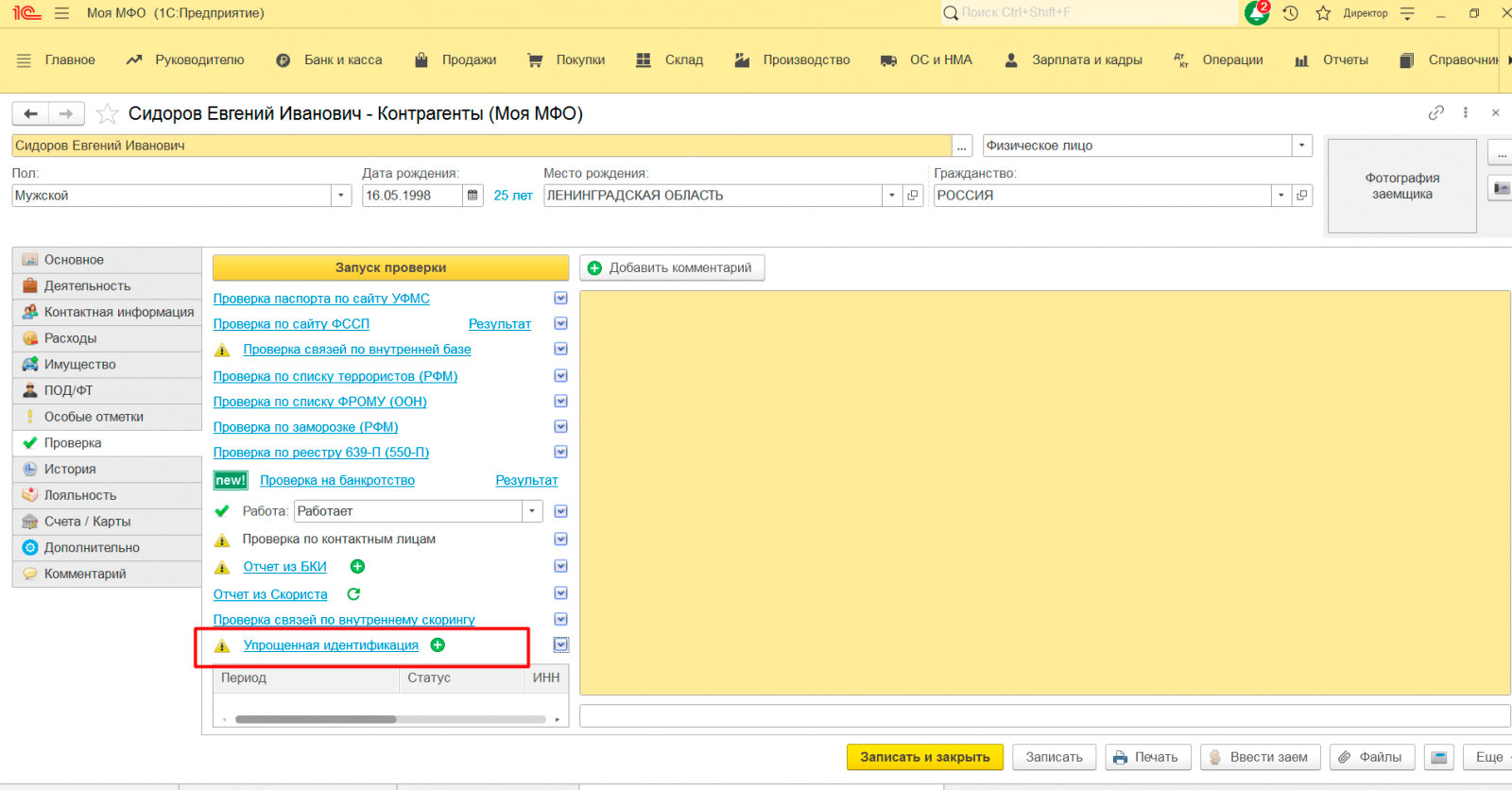Screen dimensions: 1512x790
Task: Toggle checkbox for ФССП site check
Action: 560,323
